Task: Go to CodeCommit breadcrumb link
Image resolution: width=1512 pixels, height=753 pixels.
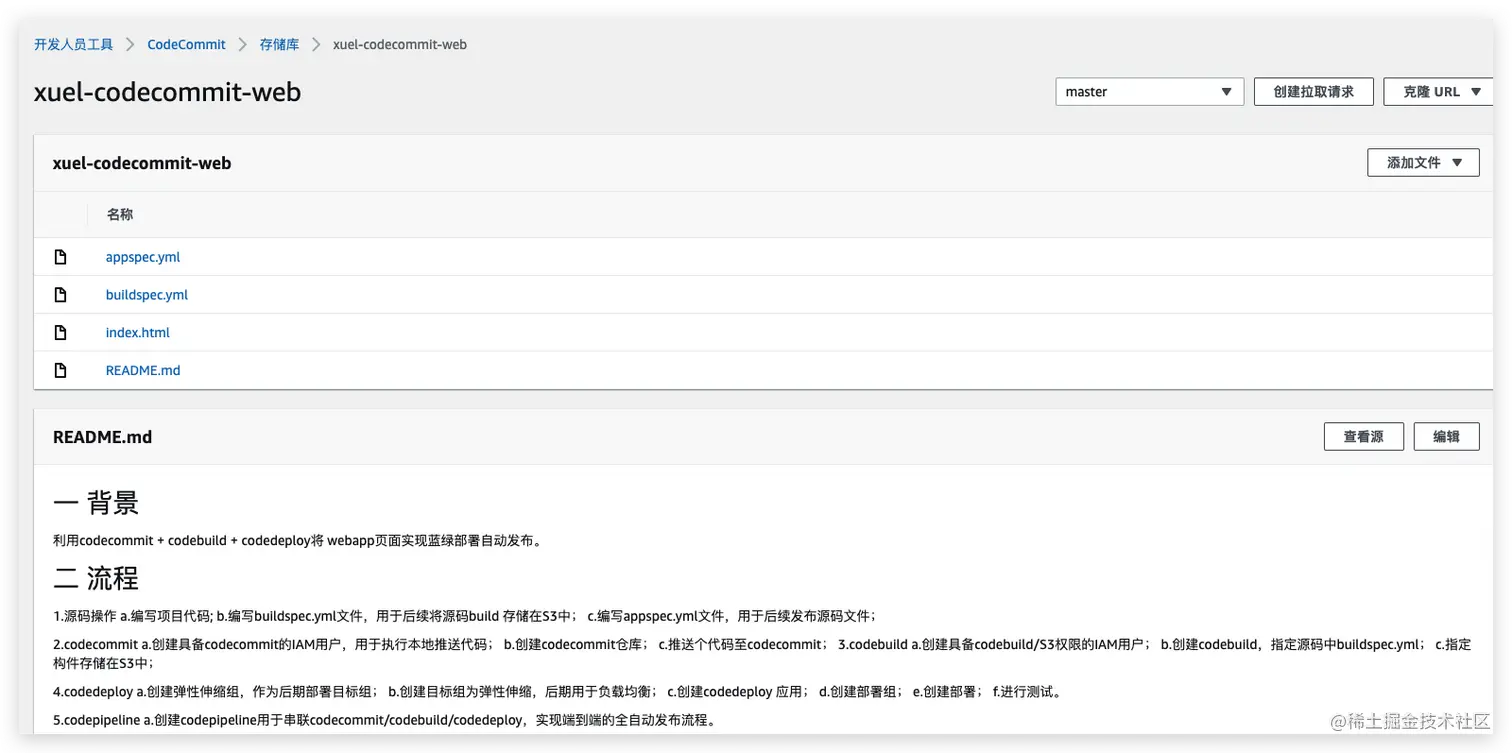Action: tap(187, 45)
